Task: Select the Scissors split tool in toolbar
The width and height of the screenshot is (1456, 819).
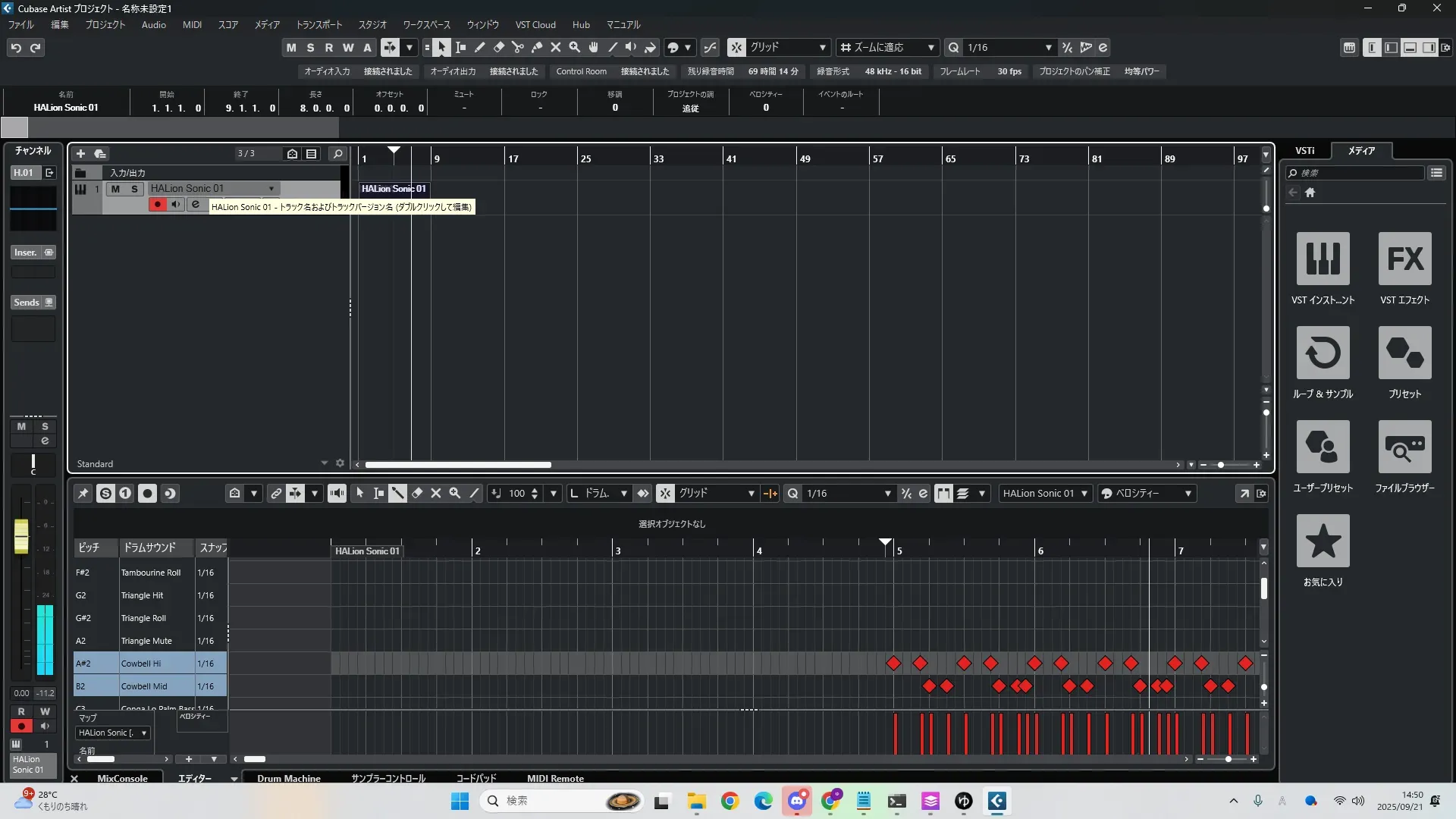Action: pos(518,47)
